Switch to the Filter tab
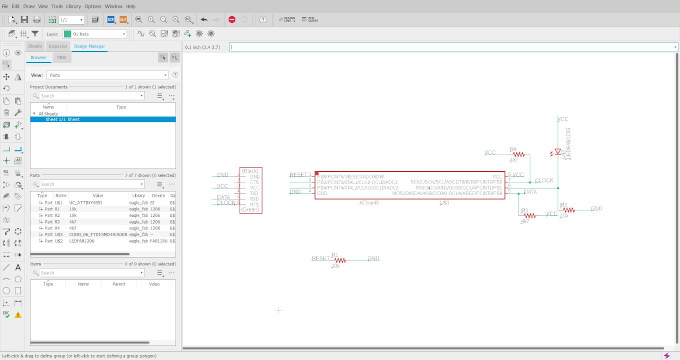 (62, 57)
